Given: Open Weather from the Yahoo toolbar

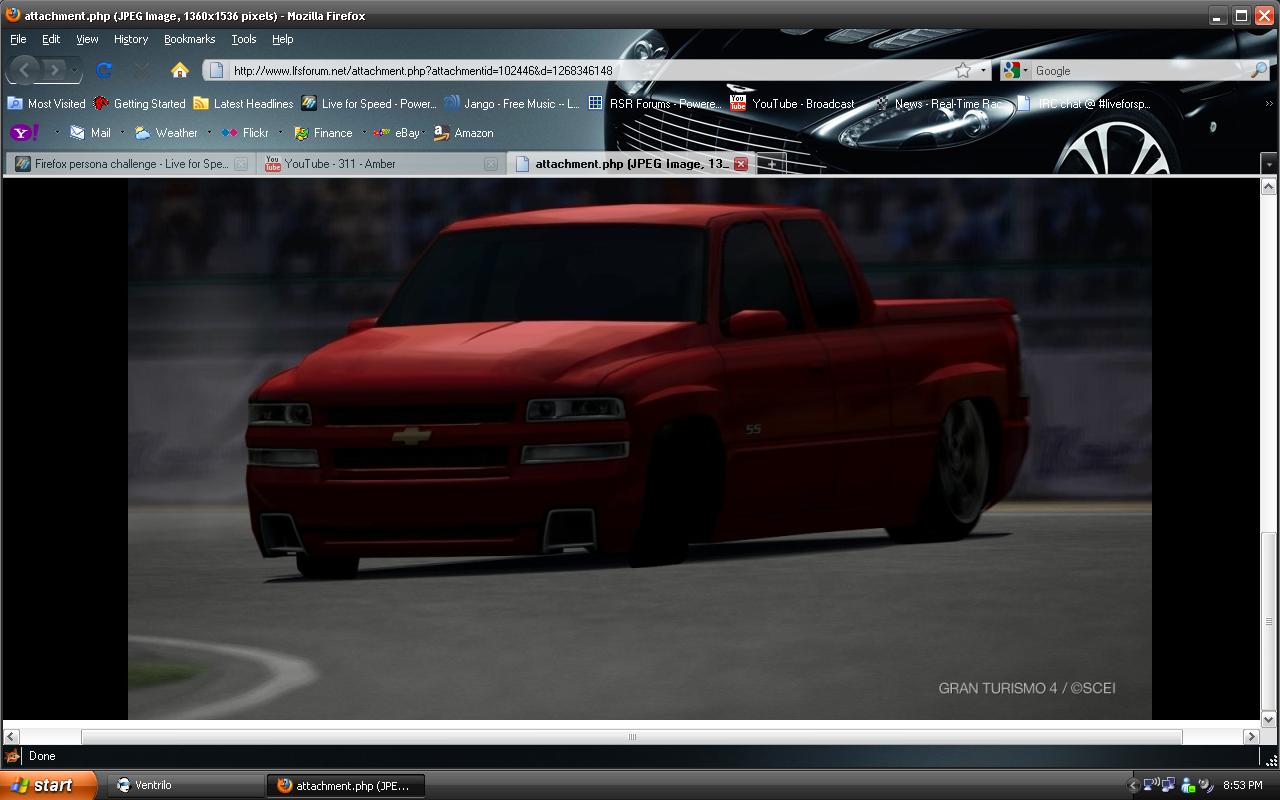Looking at the screenshot, I should (x=166, y=132).
